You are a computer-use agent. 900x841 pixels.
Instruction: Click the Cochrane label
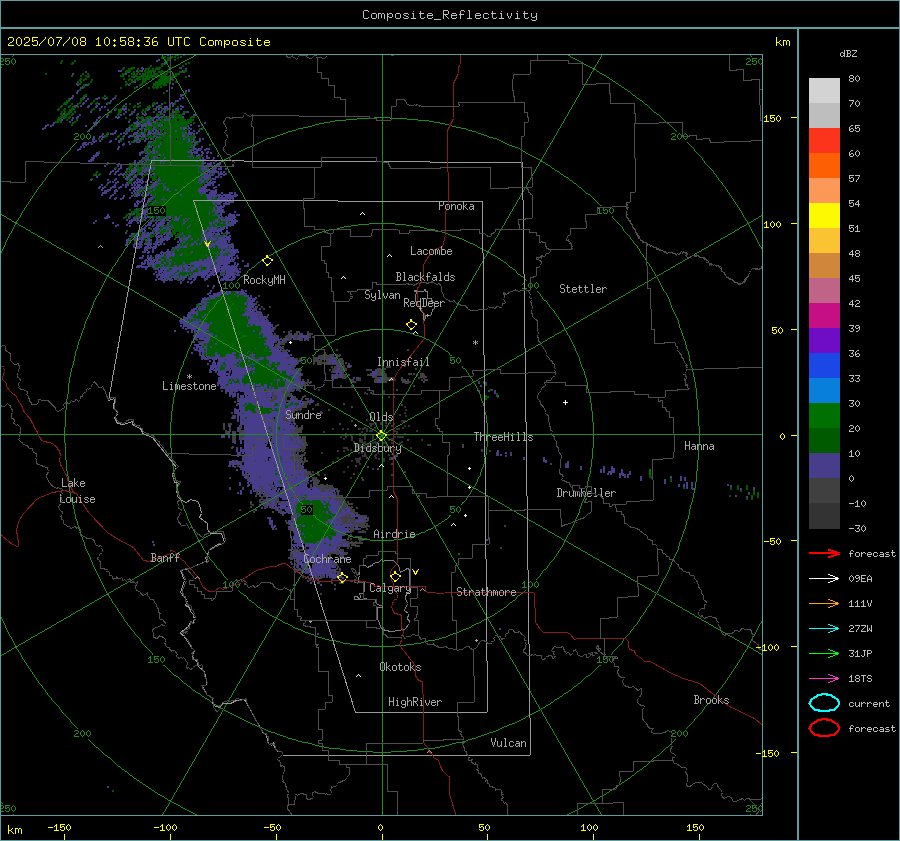click(x=327, y=559)
